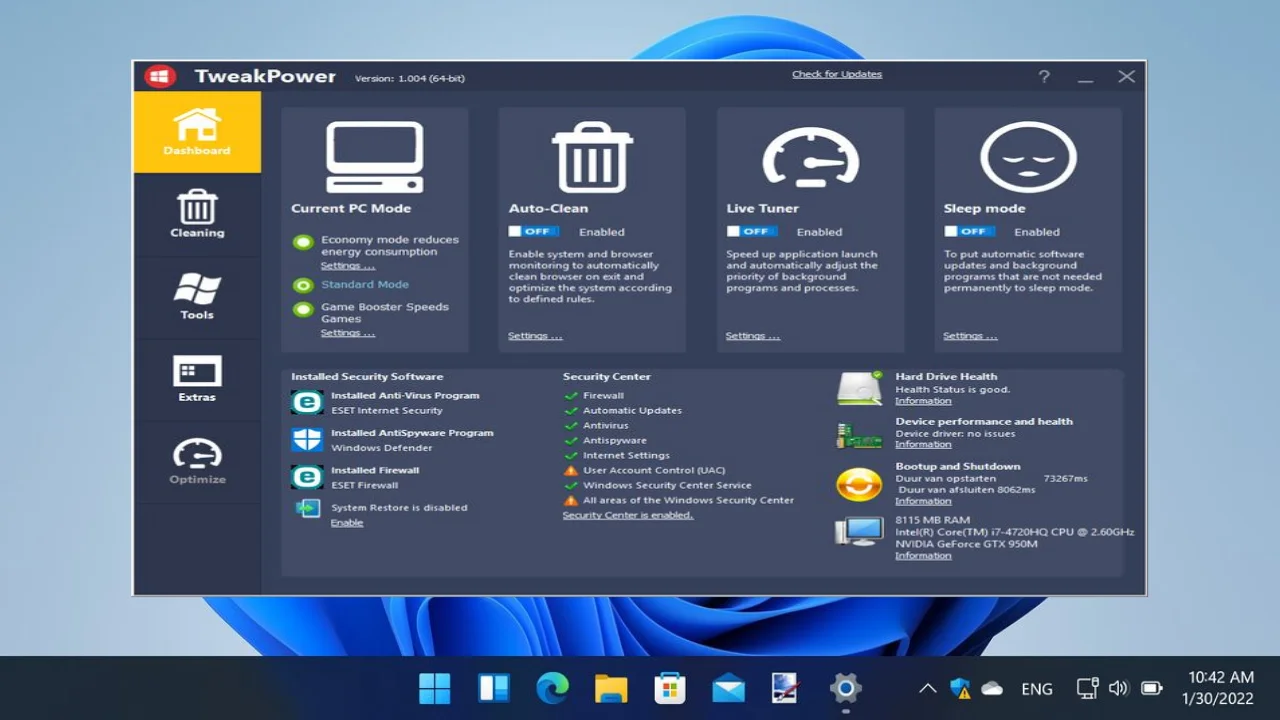Screen dimensions: 1280x720
Task: Click 'Security Center is enabled' link
Action: [627, 515]
